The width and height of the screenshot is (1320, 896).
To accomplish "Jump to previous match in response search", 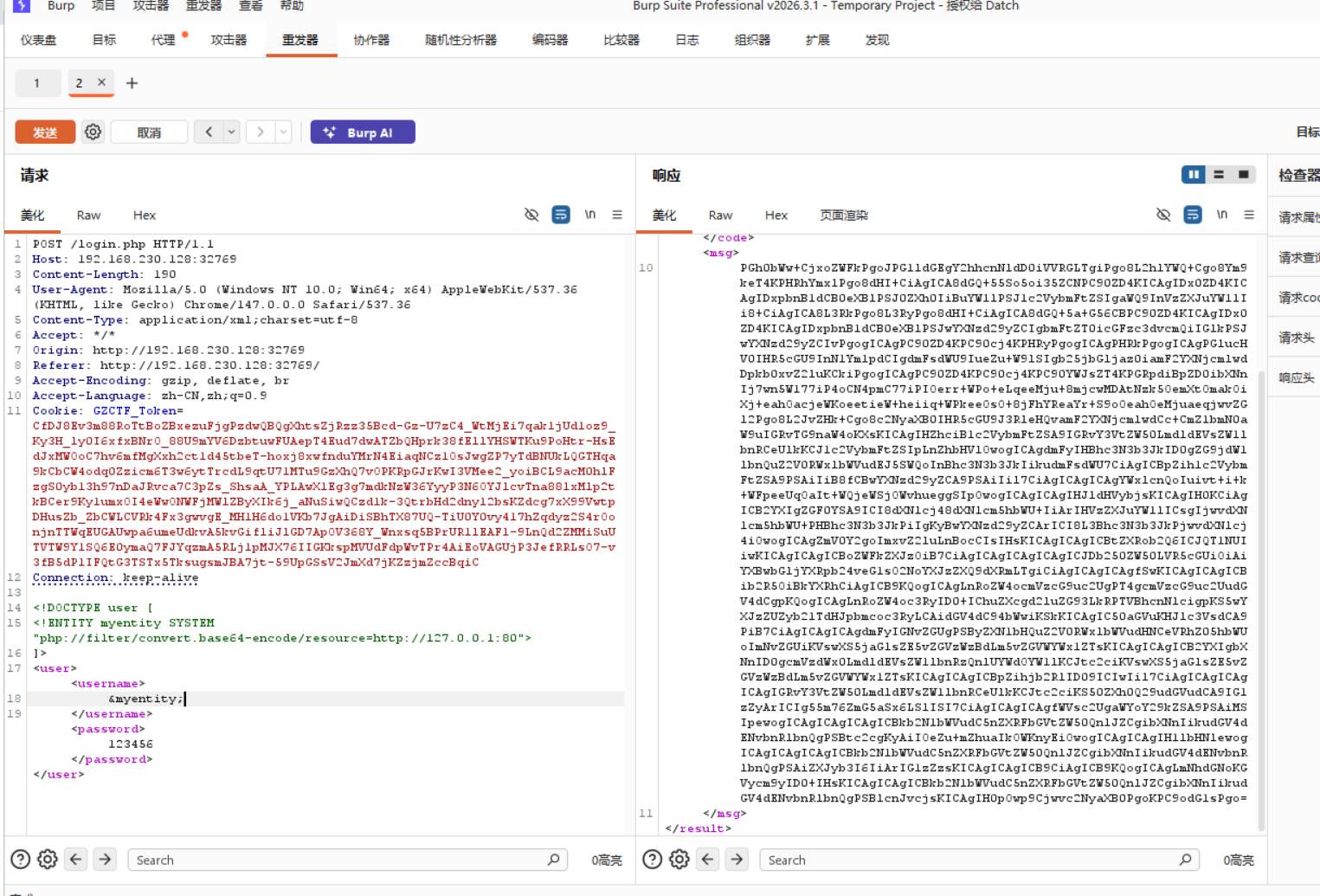I will 708,859.
